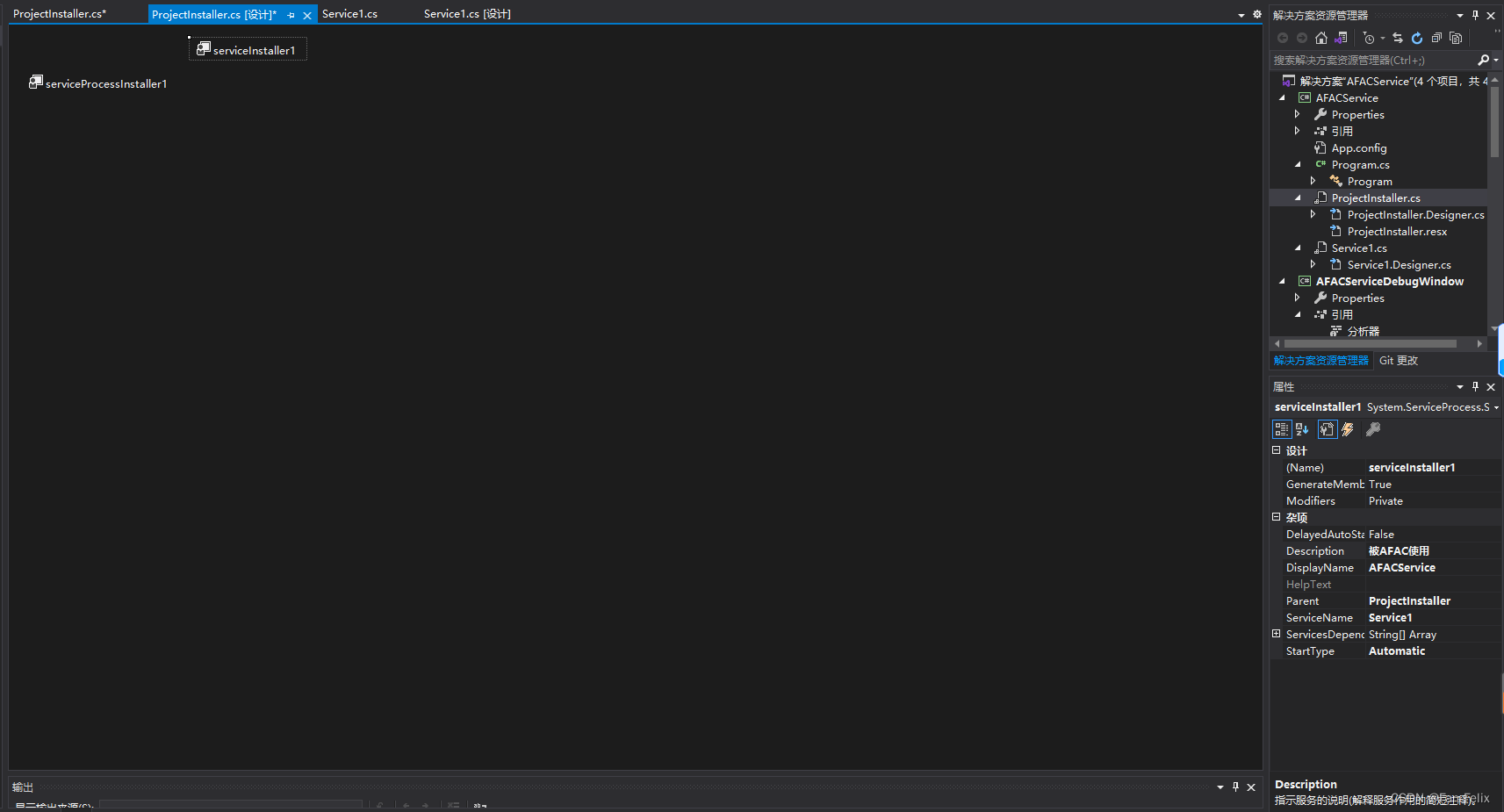Viewport: 1504px width, 812px height.
Task: Click Sync with Active Document arrows icon
Action: [x=1398, y=38]
